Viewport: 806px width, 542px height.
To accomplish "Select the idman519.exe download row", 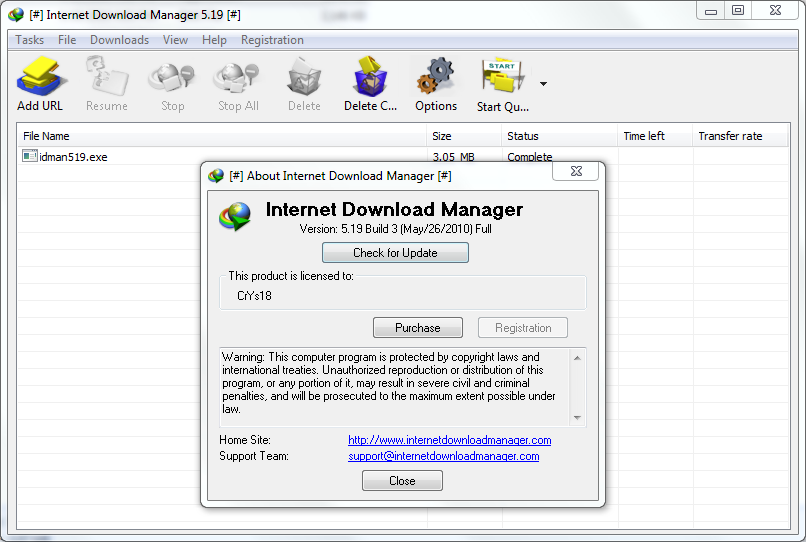I will click(x=402, y=156).
